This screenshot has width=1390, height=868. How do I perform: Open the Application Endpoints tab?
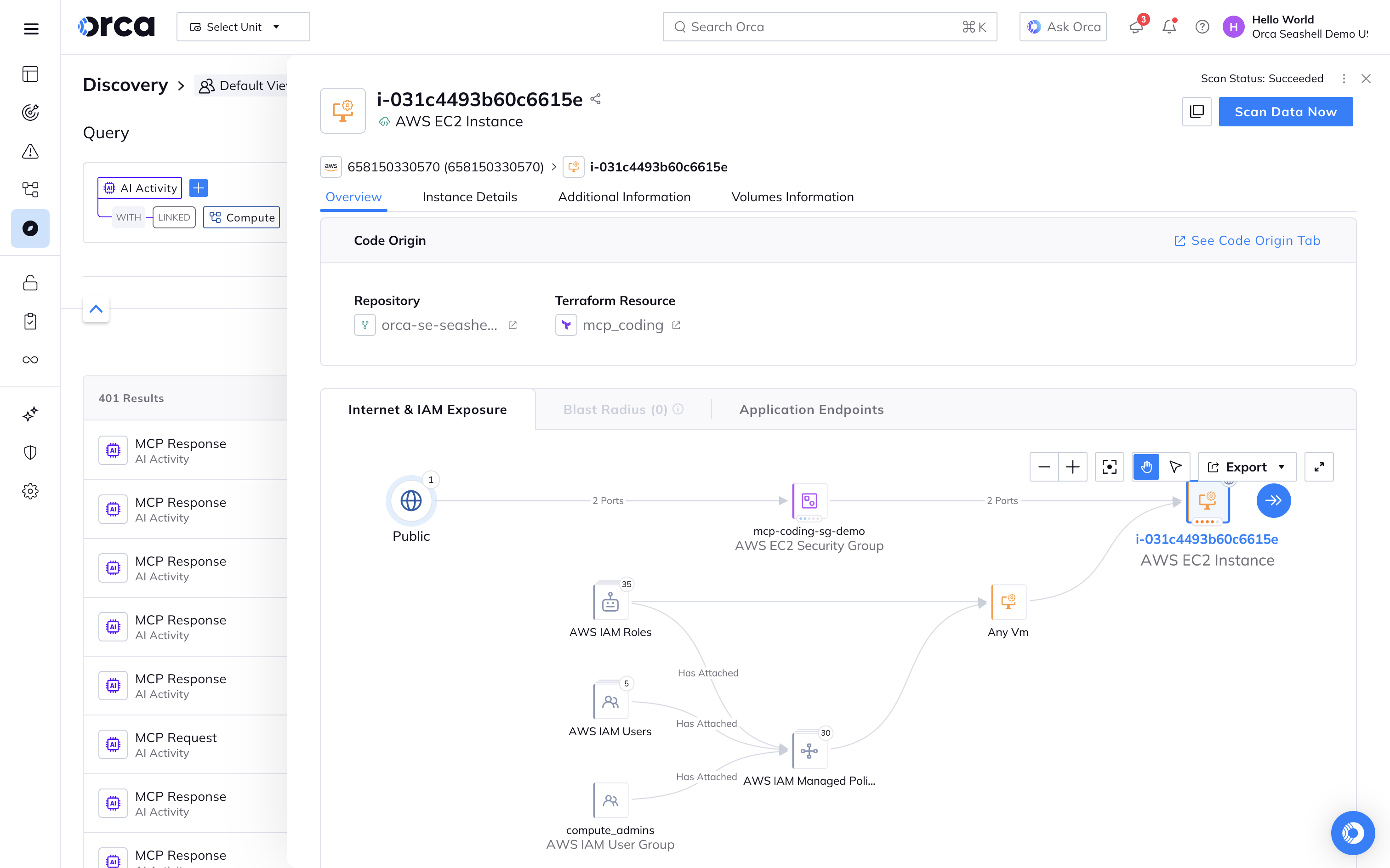pyautogui.click(x=811, y=409)
